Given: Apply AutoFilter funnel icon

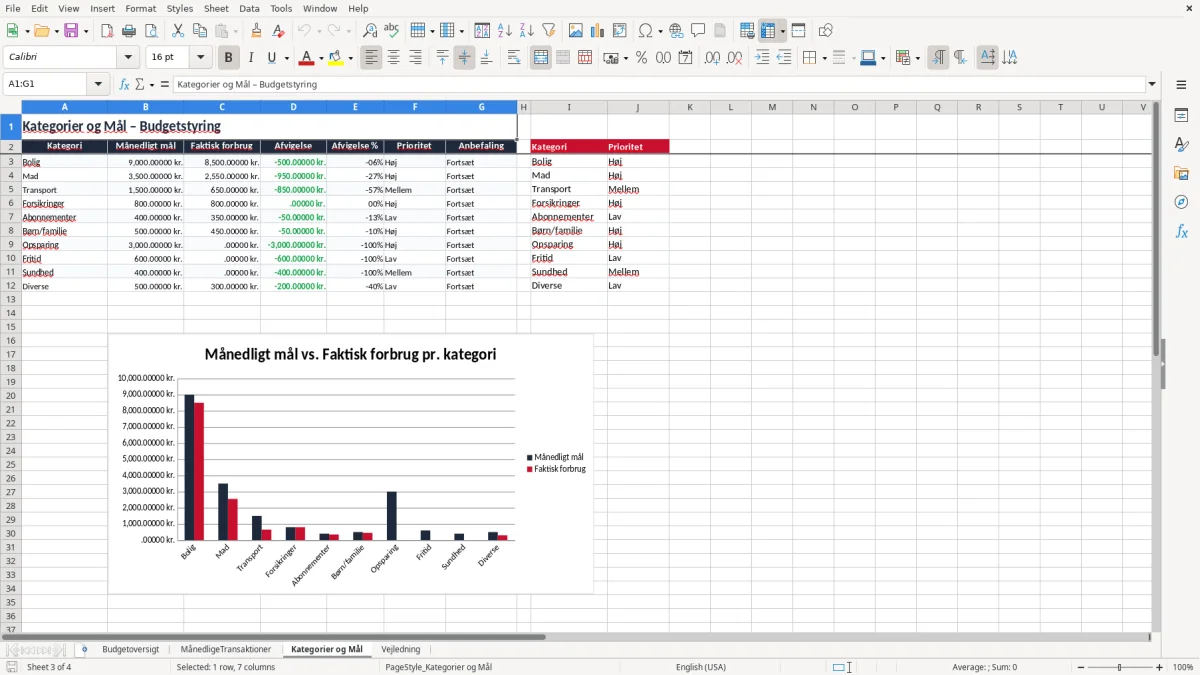Looking at the screenshot, I should point(549,31).
